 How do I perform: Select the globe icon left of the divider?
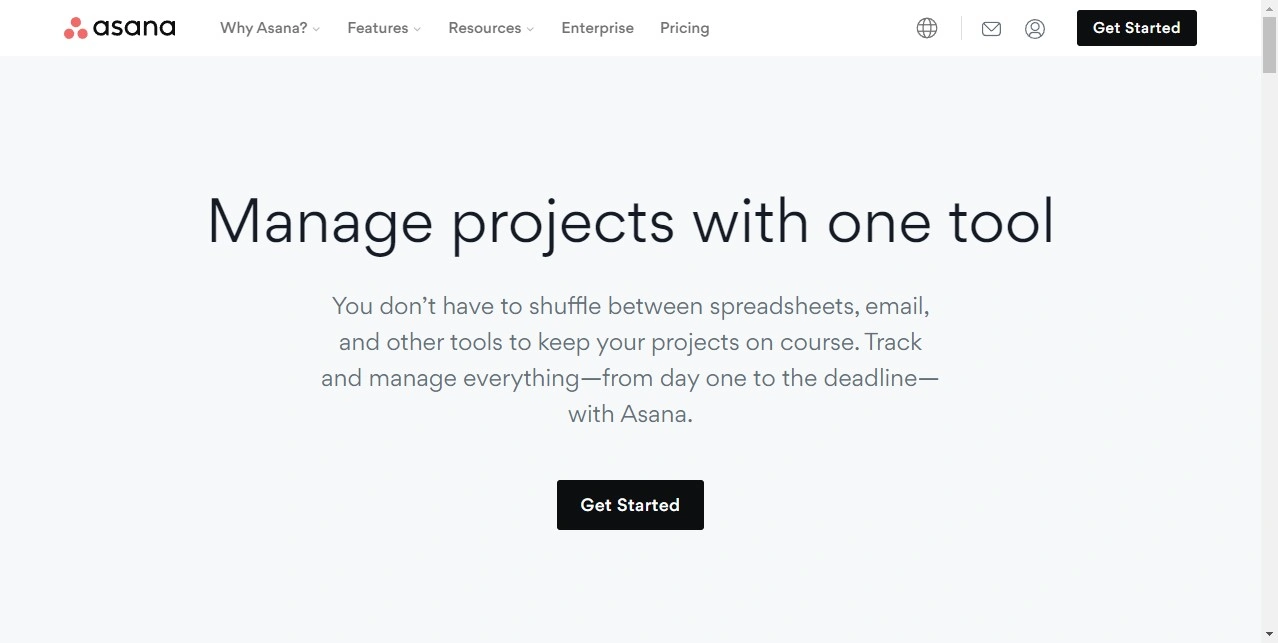[x=926, y=28]
